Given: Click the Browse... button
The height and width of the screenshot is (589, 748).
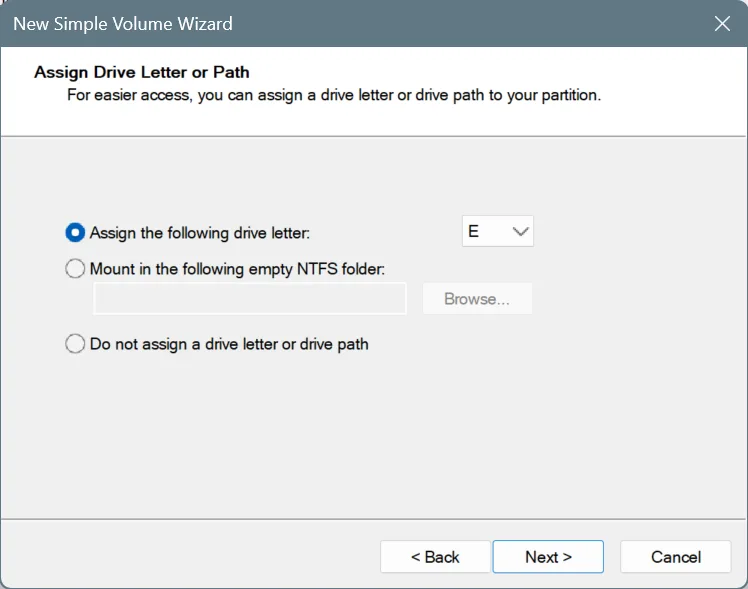Looking at the screenshot, I should click(477, 299).
